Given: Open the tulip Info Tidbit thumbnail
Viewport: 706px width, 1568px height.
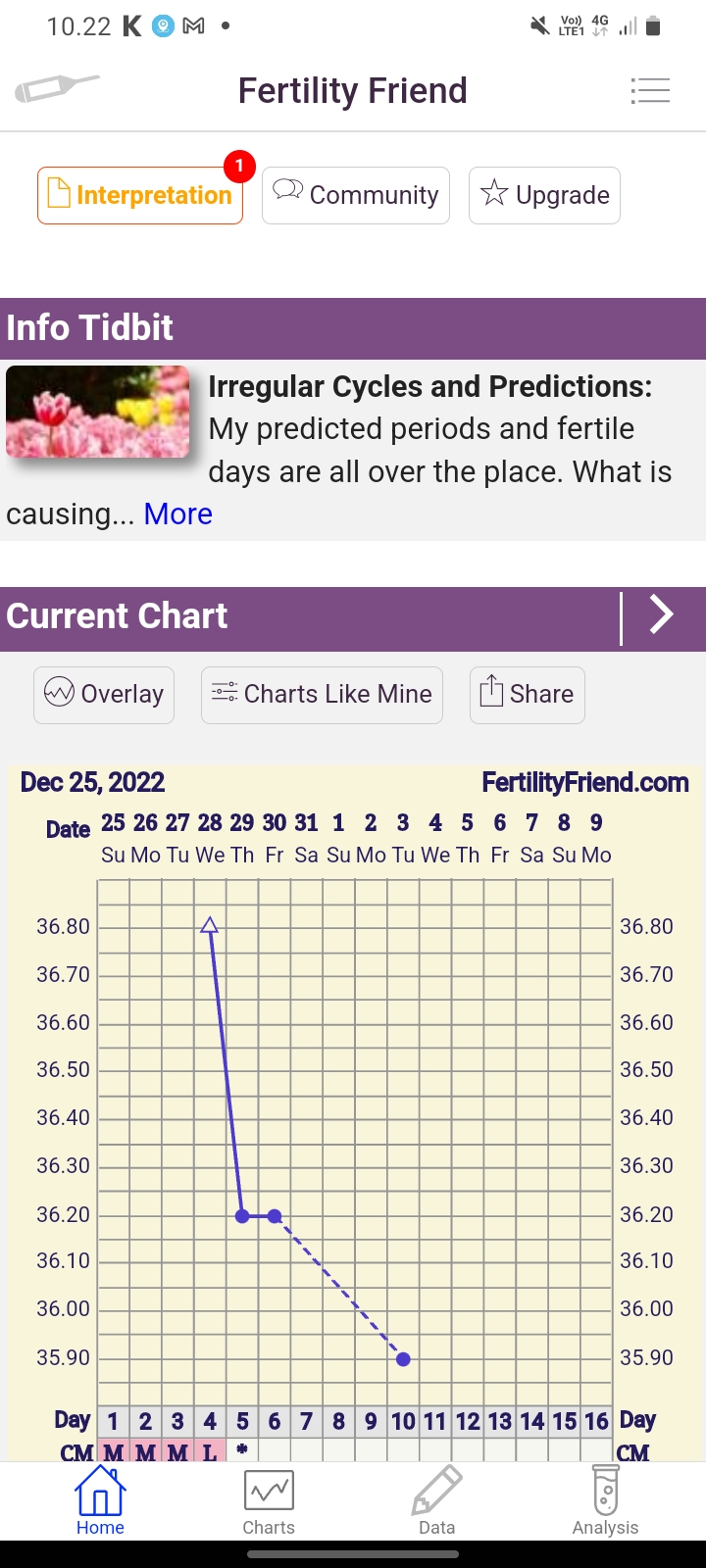Looking at the screenshot, I should coord(98,412).
